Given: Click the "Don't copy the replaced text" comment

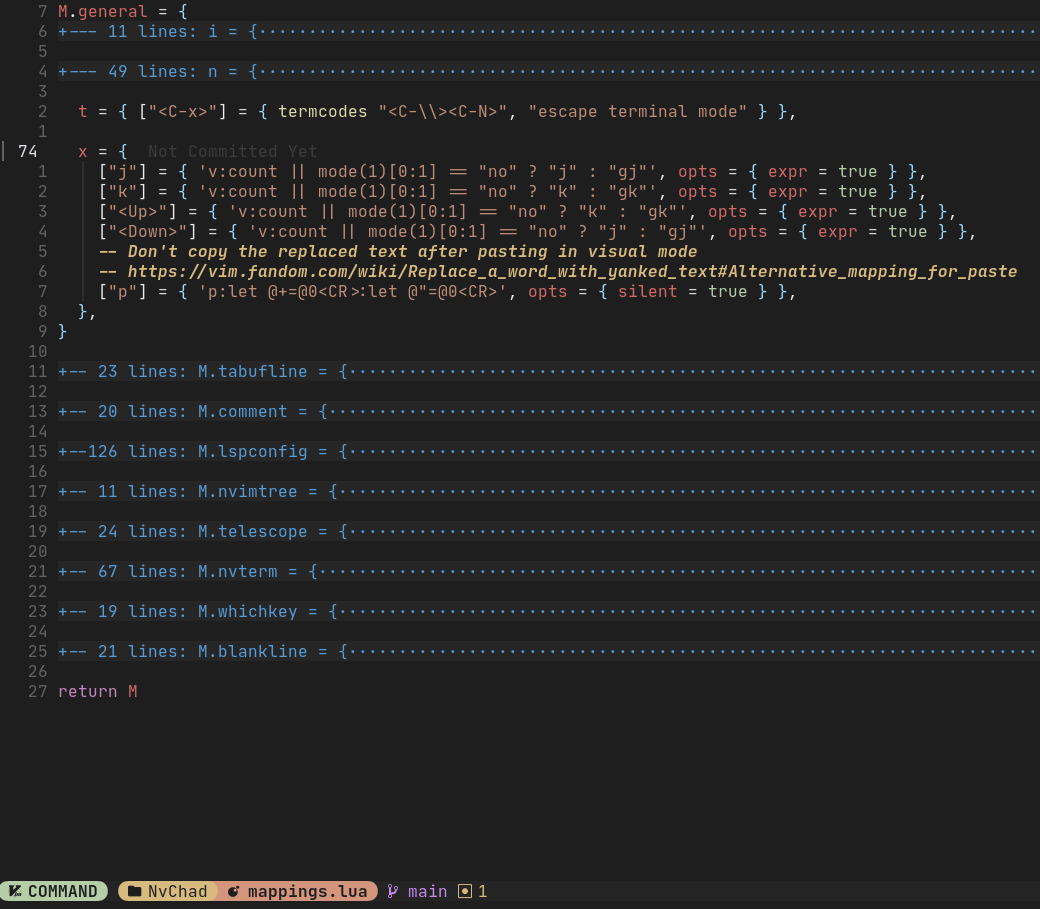Looking at the screenshot, I should click(x=398, y=251).
